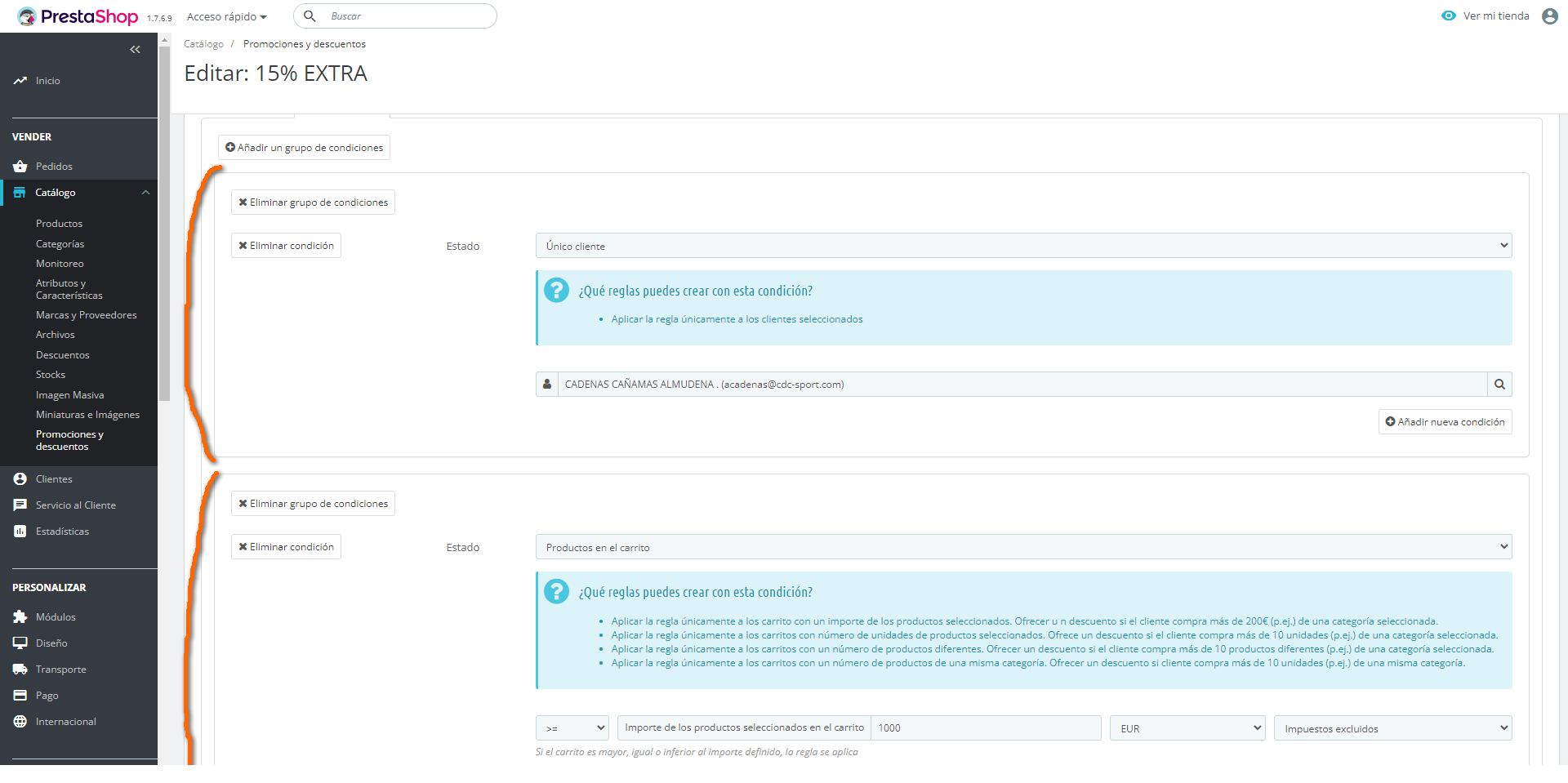Click the Pago credit card icon
1568x783 pixels.
click(20, 696)
